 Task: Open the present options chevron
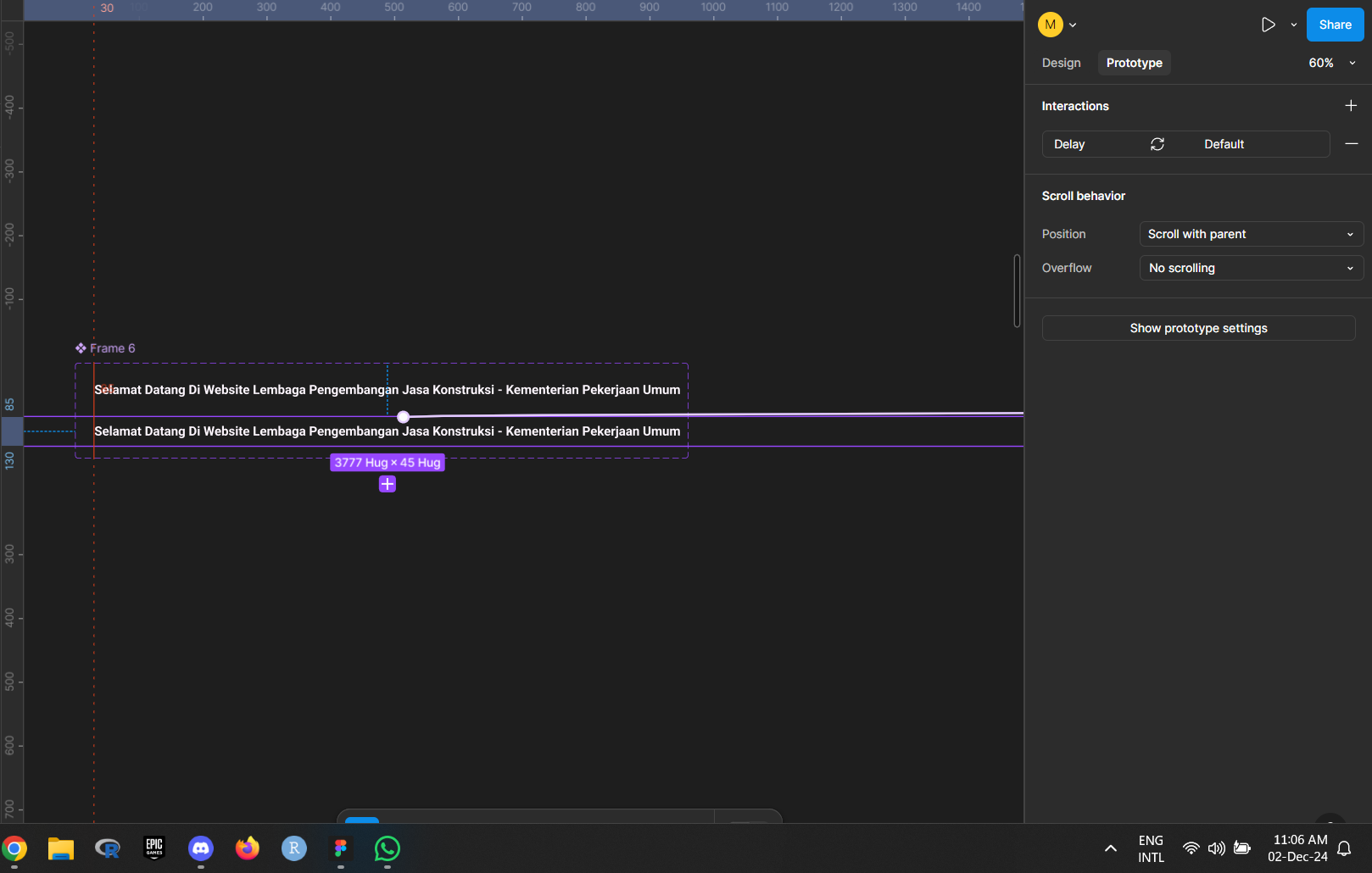1294,25
